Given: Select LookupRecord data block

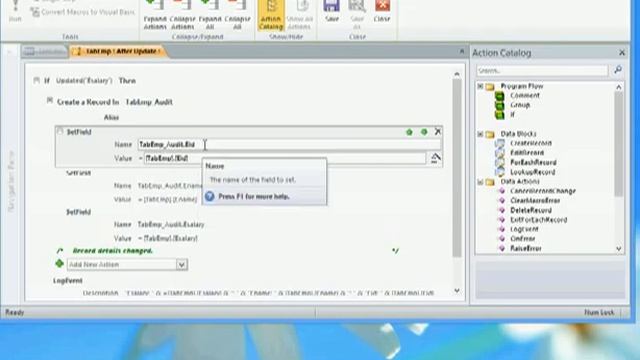Looking at the screenshot, I should pyautogui.click(x=532, y=172).
